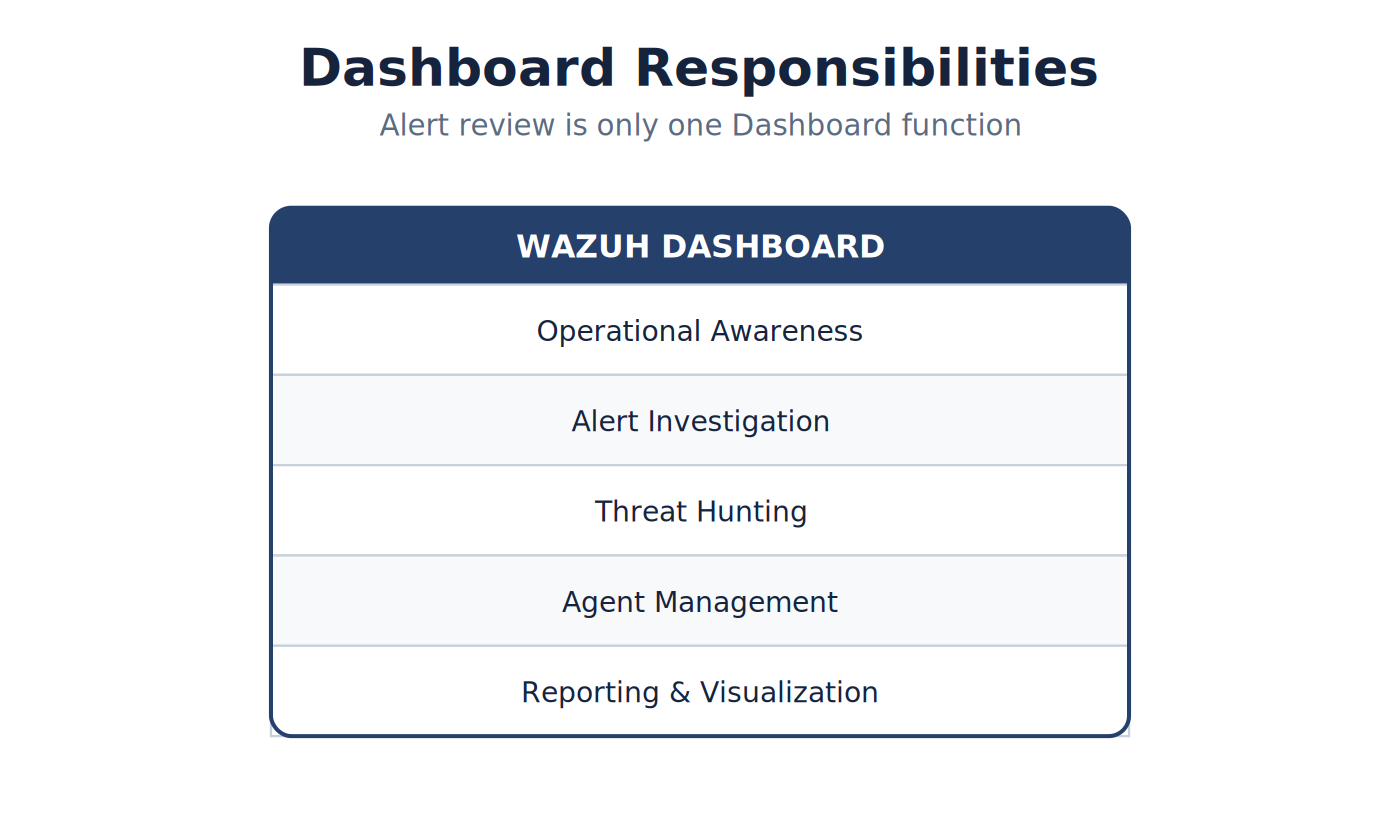Click the ampersand in Reporting & Visualization
Viewport: 1400px width, 840px height.
tap(680, 692)
